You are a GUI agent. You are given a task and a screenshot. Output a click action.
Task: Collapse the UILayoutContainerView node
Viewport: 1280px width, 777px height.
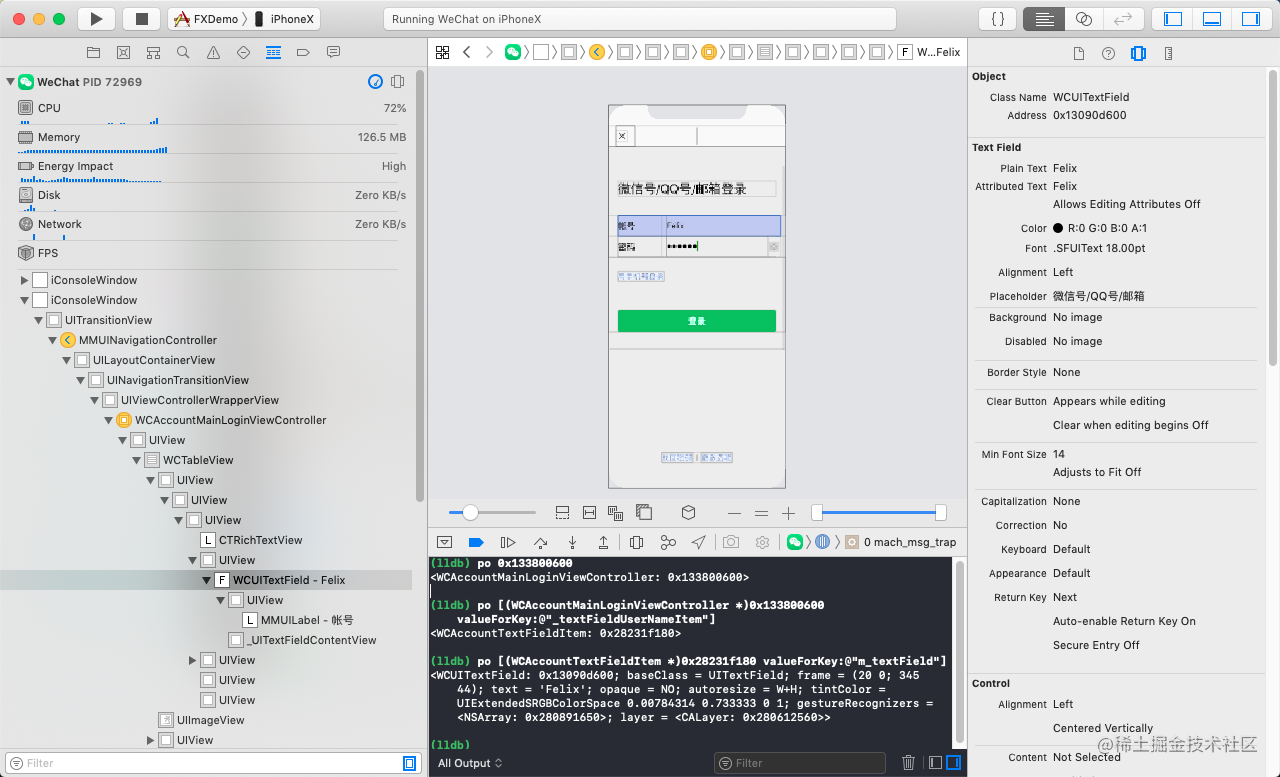[66, 360]
